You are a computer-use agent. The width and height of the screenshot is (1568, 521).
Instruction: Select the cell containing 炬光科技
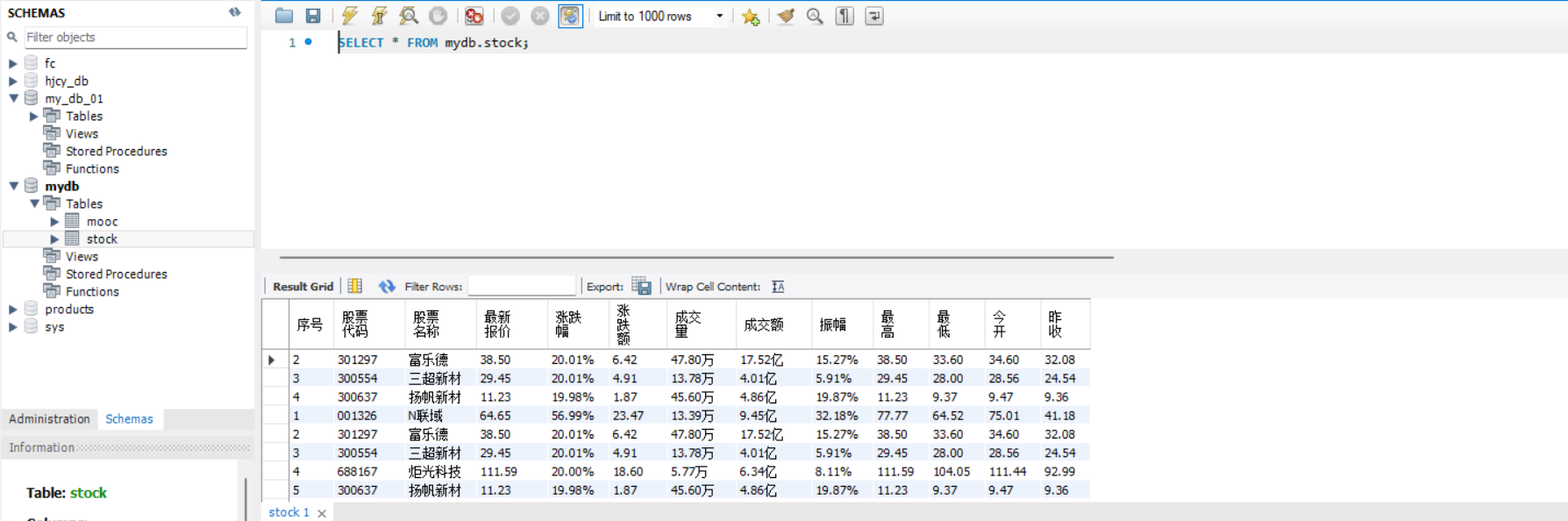pyautogui.click(x=440, y=472)
